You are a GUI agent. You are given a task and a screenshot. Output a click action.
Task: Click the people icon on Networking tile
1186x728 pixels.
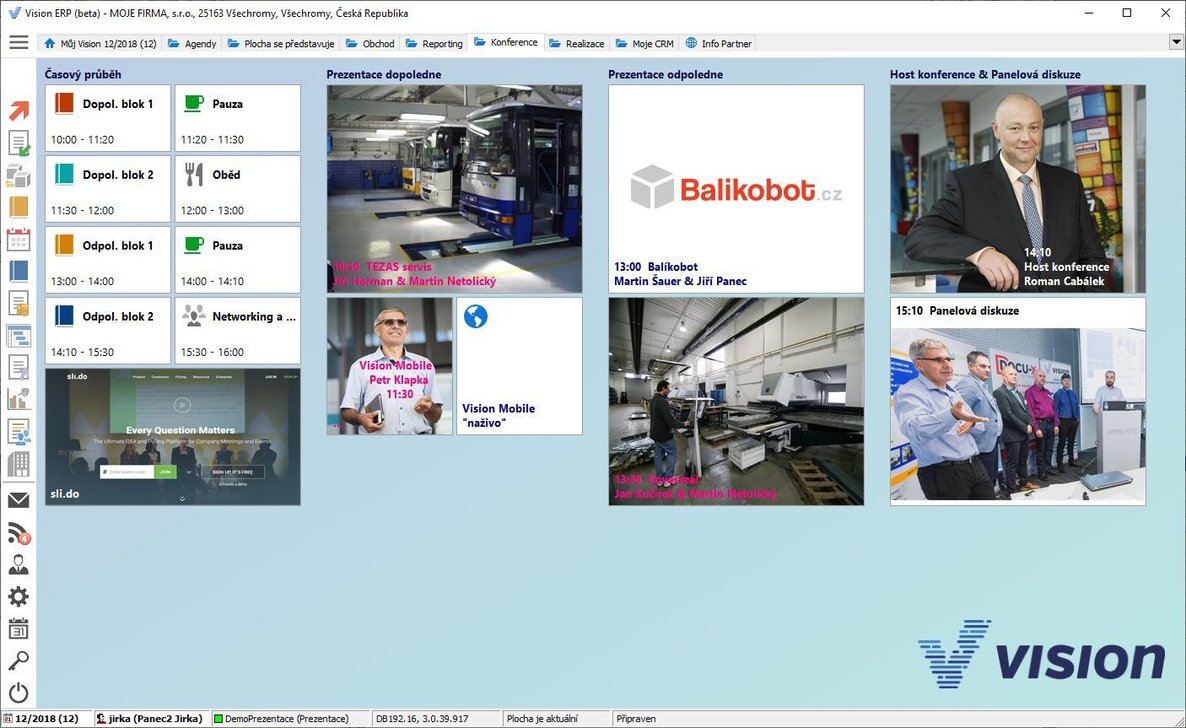(x=194, y=316)
